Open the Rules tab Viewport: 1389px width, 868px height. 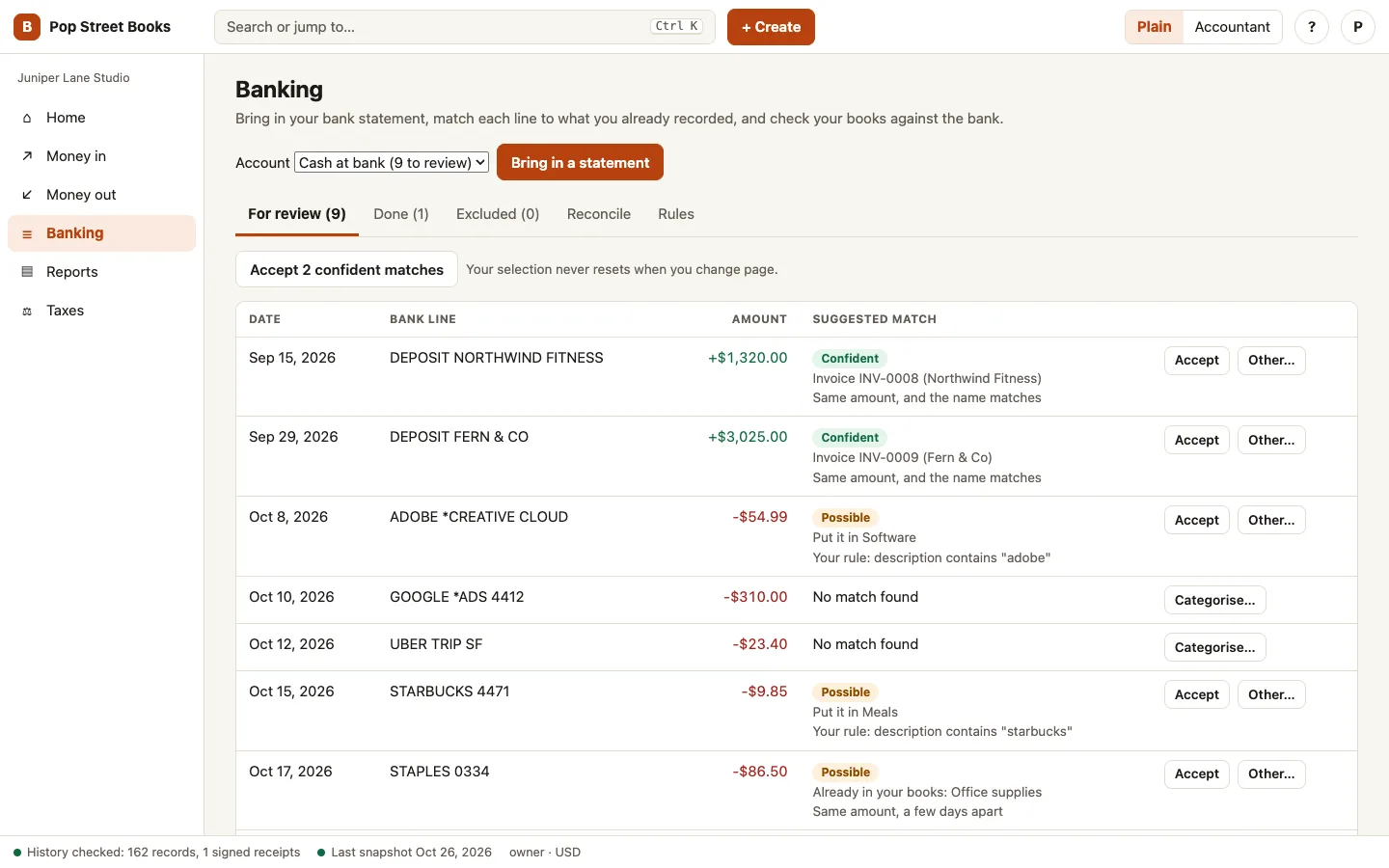pos(676,214)
